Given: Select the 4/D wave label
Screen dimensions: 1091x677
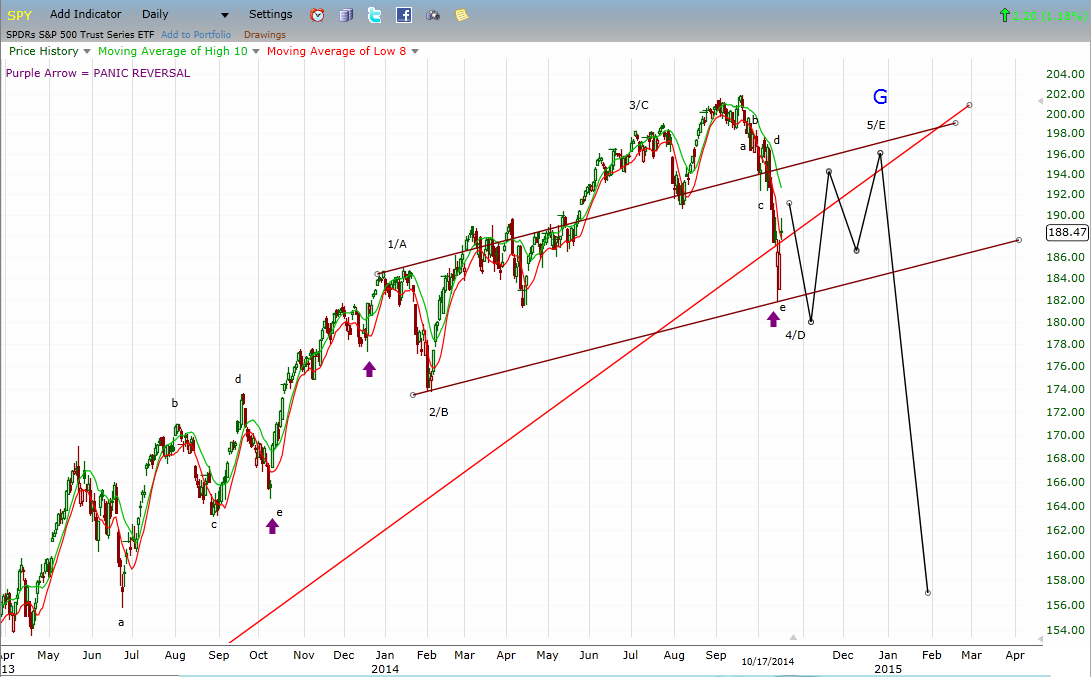Looking at the screenshot, I should [x=795, y=335].
